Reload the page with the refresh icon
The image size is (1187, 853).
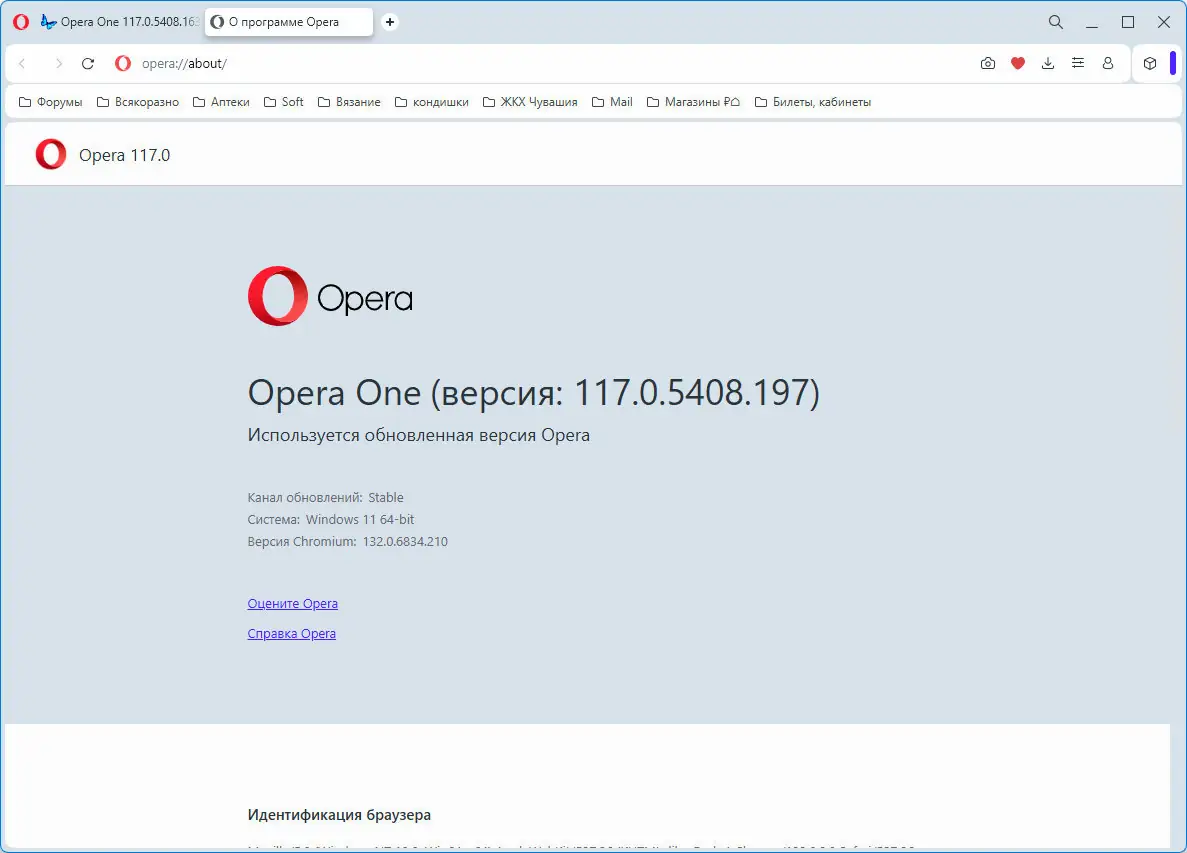coord(88,62)
